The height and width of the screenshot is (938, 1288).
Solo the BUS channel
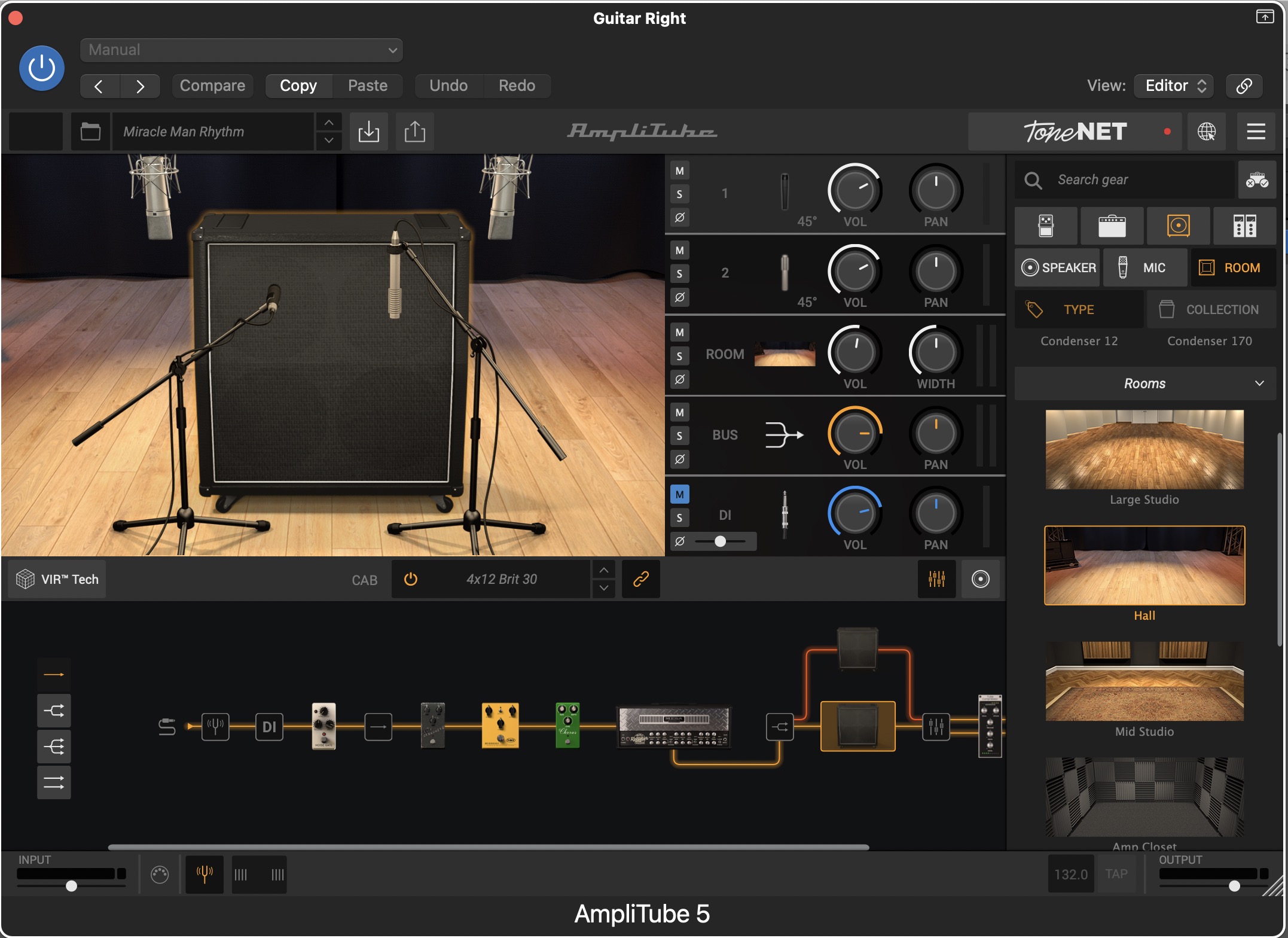coord(680,436)
